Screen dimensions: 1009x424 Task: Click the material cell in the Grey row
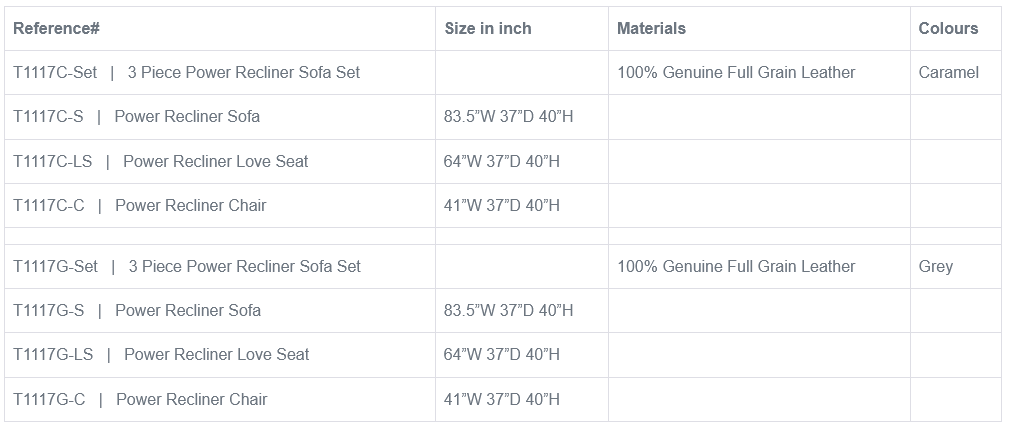click(736, 267)
